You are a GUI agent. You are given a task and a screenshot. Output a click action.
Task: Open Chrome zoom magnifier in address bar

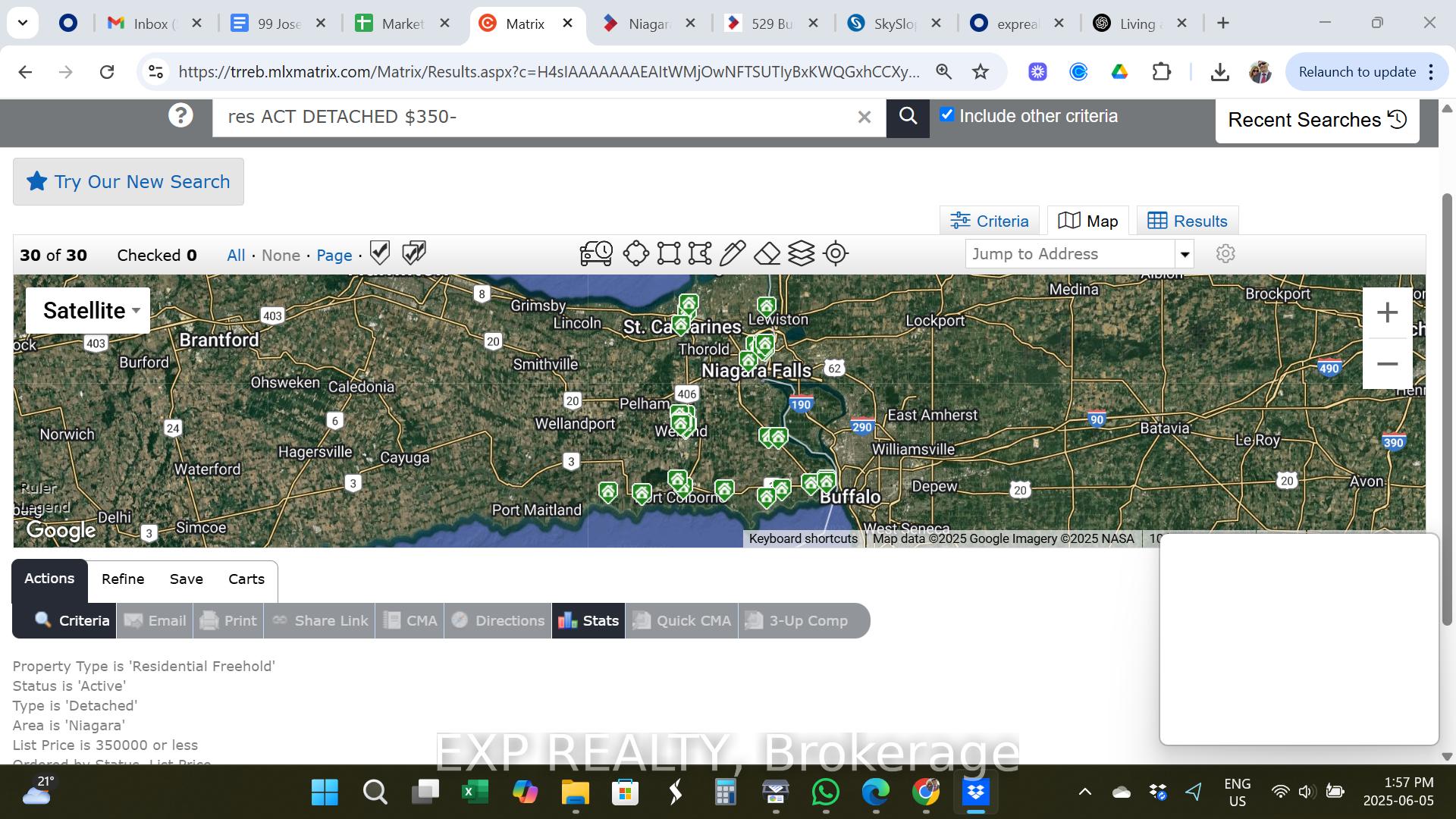click(x=943, y=72)
